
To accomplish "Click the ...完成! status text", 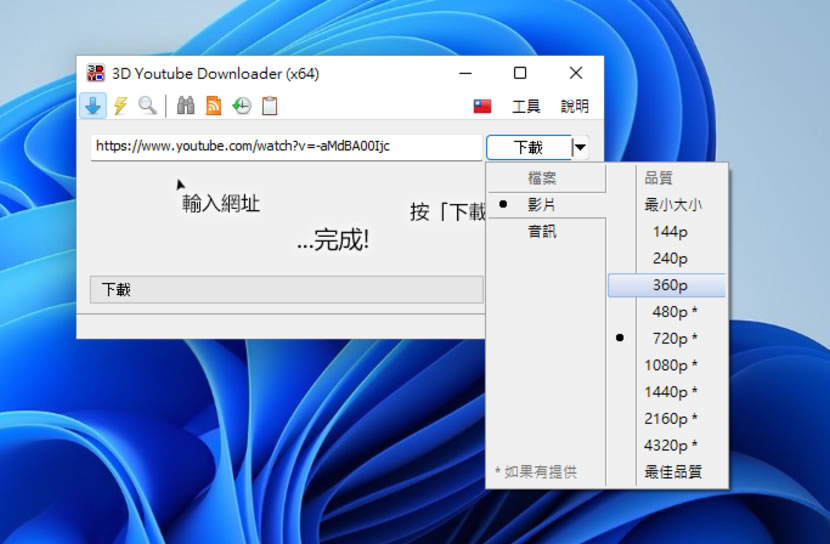I will tap(333, 240).
